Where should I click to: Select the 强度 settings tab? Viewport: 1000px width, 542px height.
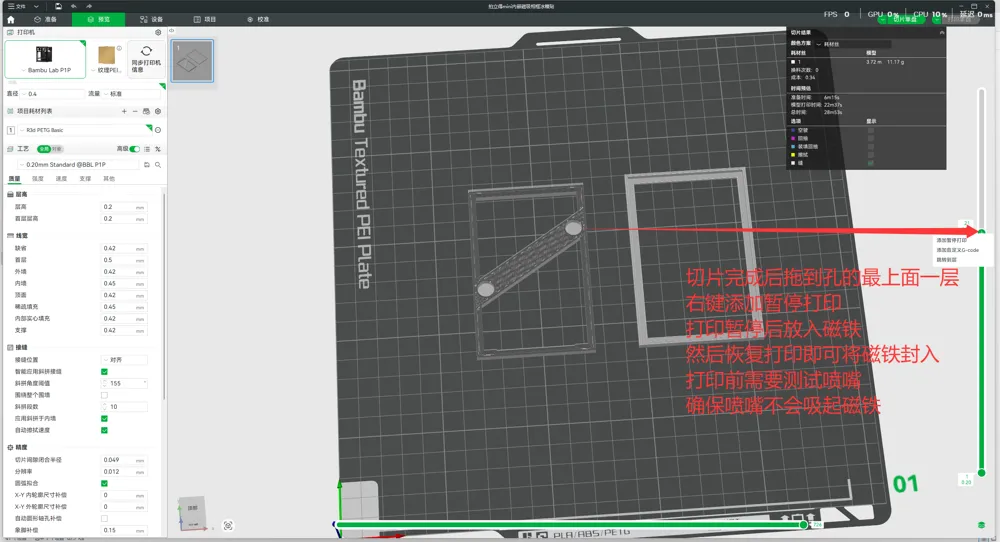pos(38,179)
